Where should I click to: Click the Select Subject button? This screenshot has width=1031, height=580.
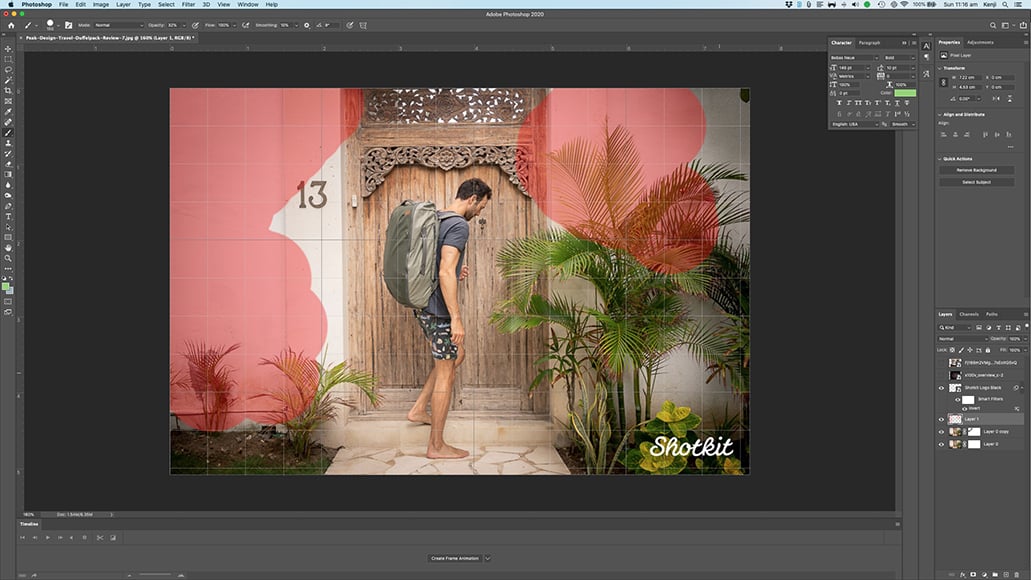pyautogui.click(x=976, y=182)
